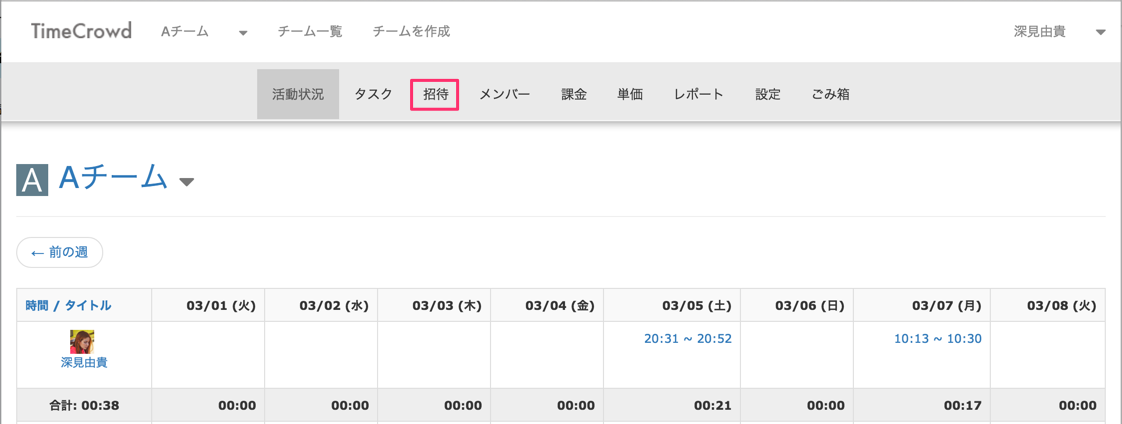The image size is (1122, 424).
Task: Open the ごみ箱 tab
Action: (830, 94)
